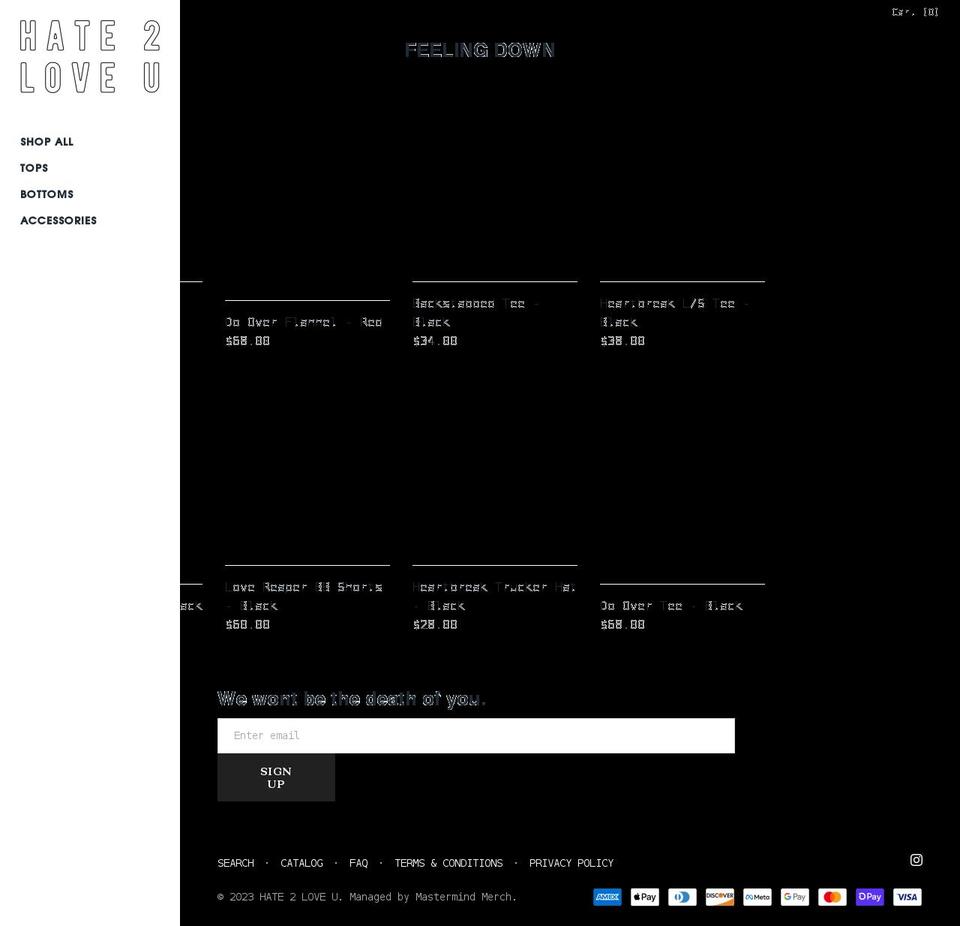Go to the TOPS category
The width and height of the screenshot is (960, 926).
[34, 168]
